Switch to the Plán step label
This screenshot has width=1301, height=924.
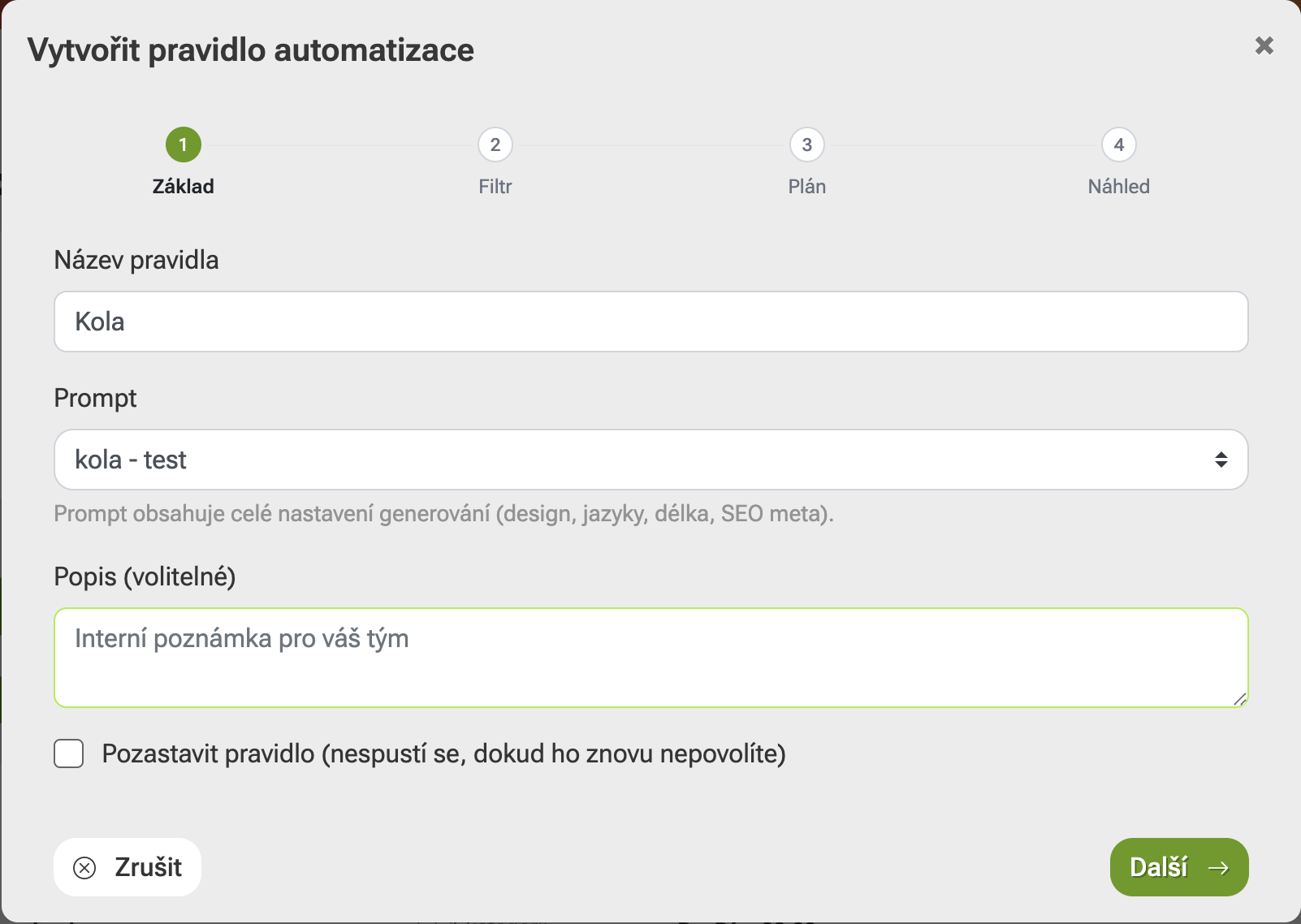(x=807, y=187)
